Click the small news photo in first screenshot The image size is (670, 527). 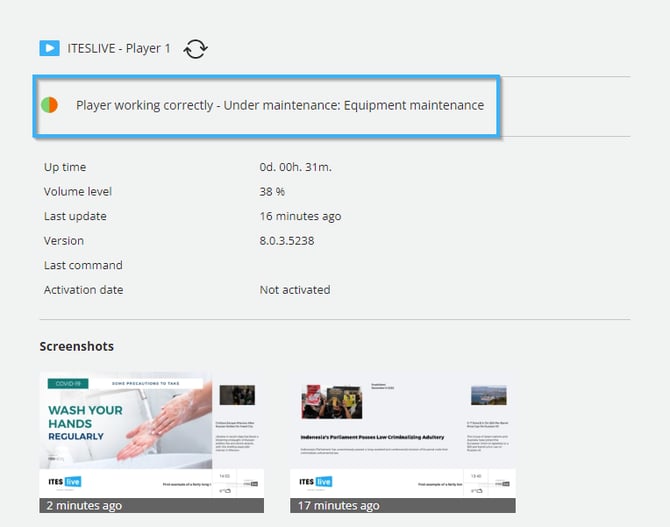[x=237, y=394]
